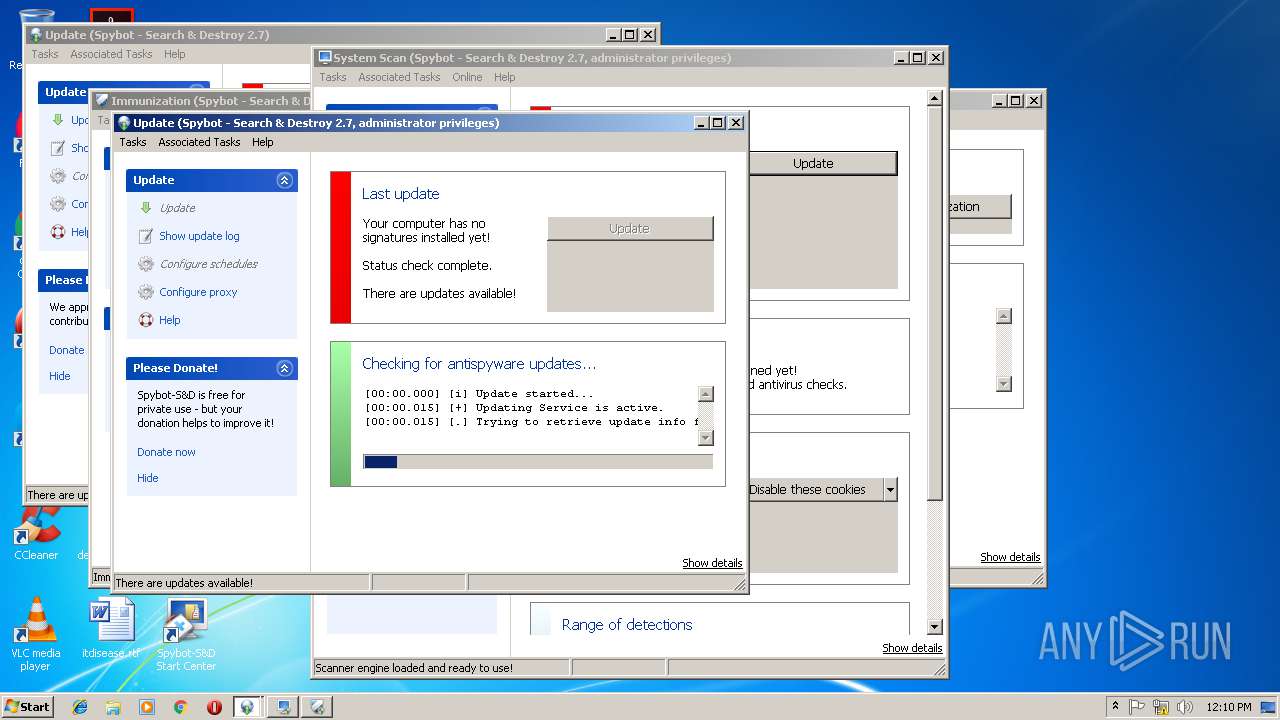This screenshot has width=1280, height=720.
Task: Click 'Scanner engine loaded and ready to use!' status
Action: (x=414, y=668)
